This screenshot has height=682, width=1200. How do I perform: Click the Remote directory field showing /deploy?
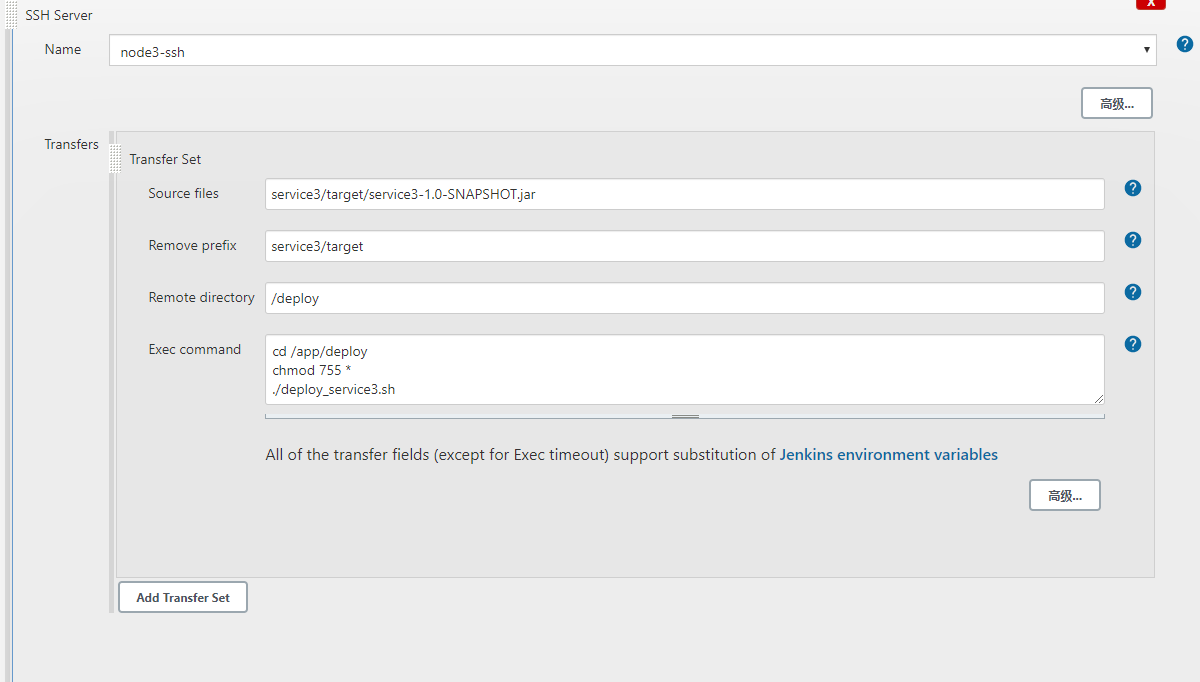pyautogui.click(x=685, y=297)
